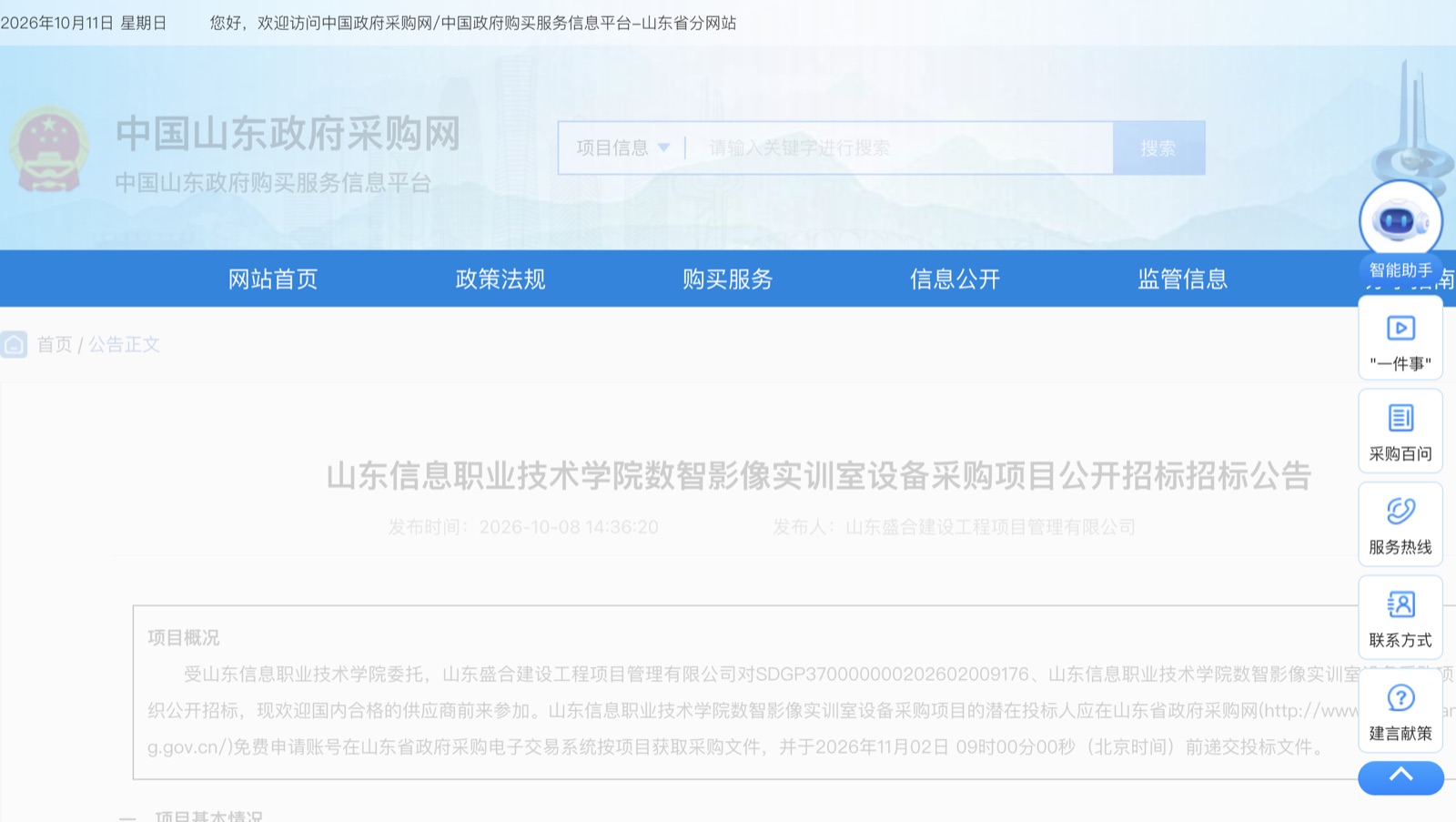Click the 搜索 button
The image size is (1456, 822).
click(1158, 147)
